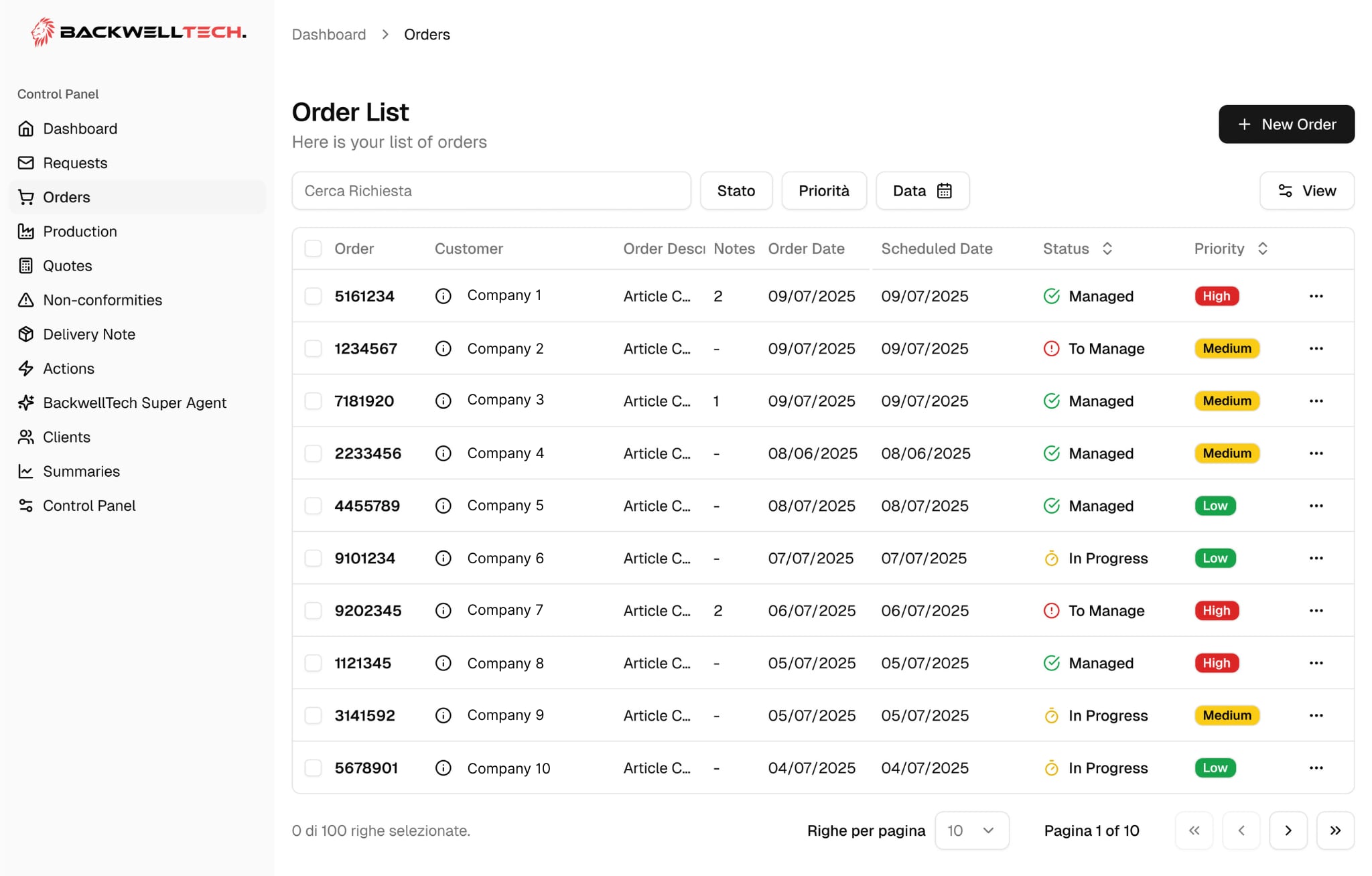1372x876 pixels.
Task: Open row actions menu for order 1121345
Action: (1316, 663)
